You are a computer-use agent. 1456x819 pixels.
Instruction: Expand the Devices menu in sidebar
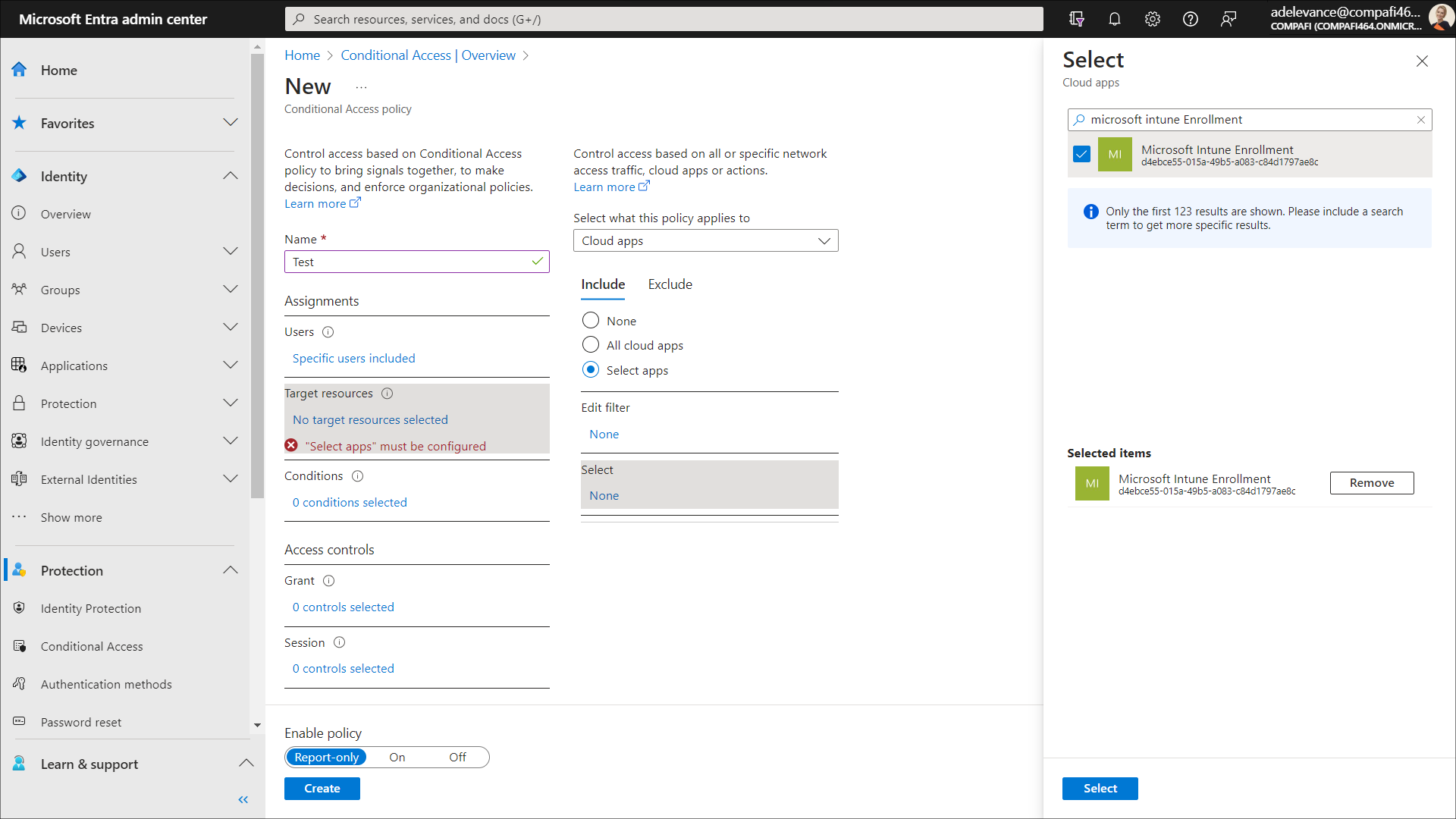pyautogui.click(x=230, y=328)
